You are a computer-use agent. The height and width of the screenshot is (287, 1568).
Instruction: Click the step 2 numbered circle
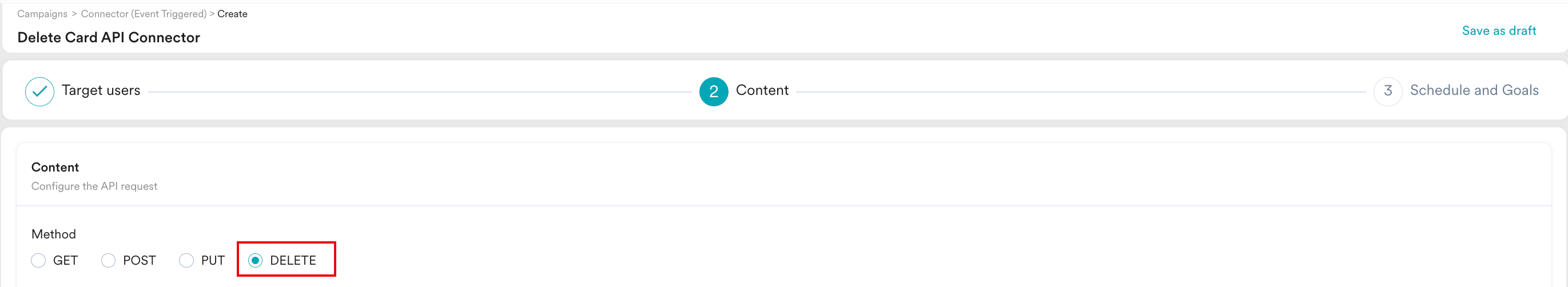coord(714,92)
